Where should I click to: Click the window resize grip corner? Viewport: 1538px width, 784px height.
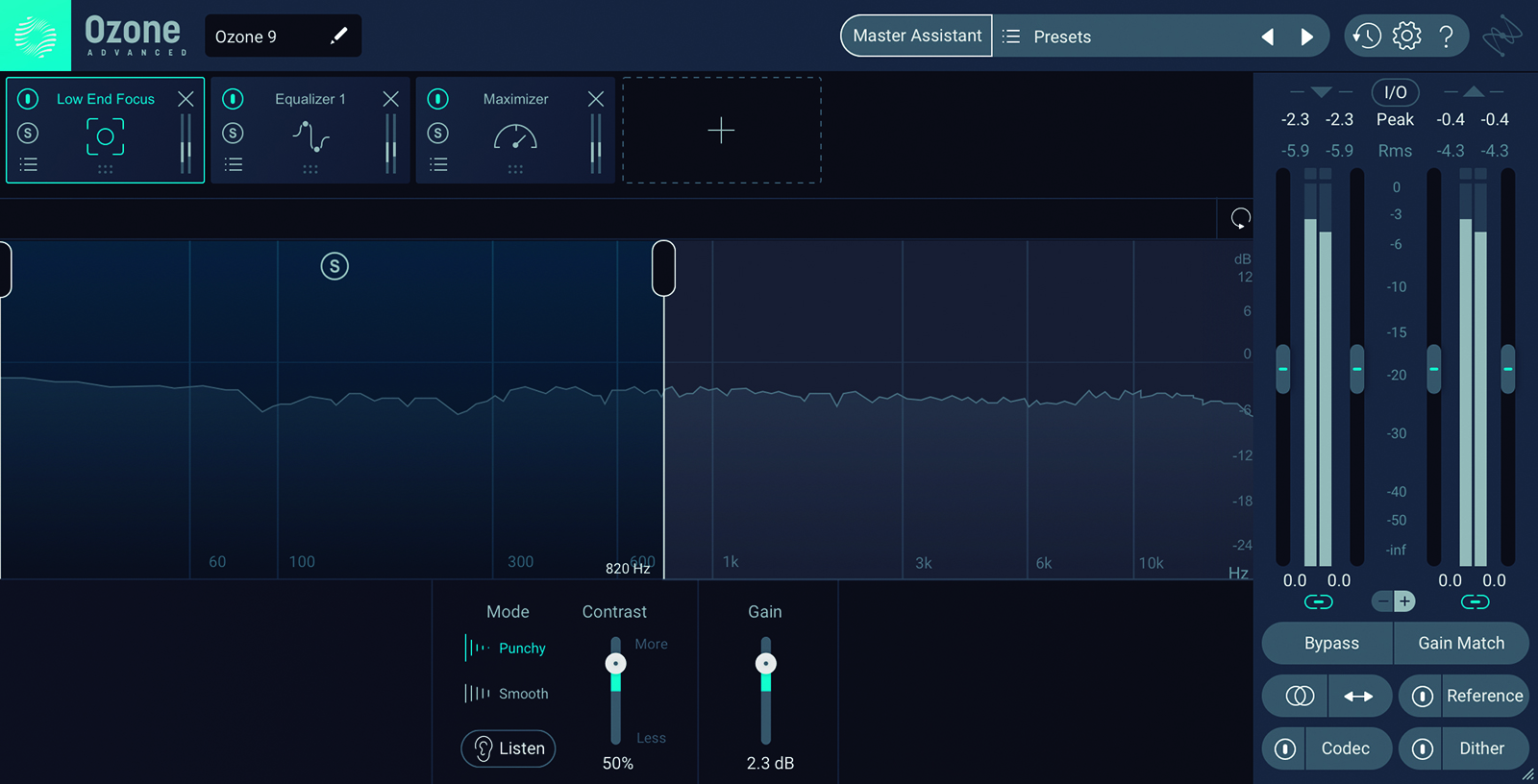click(x=1527, y=774)
